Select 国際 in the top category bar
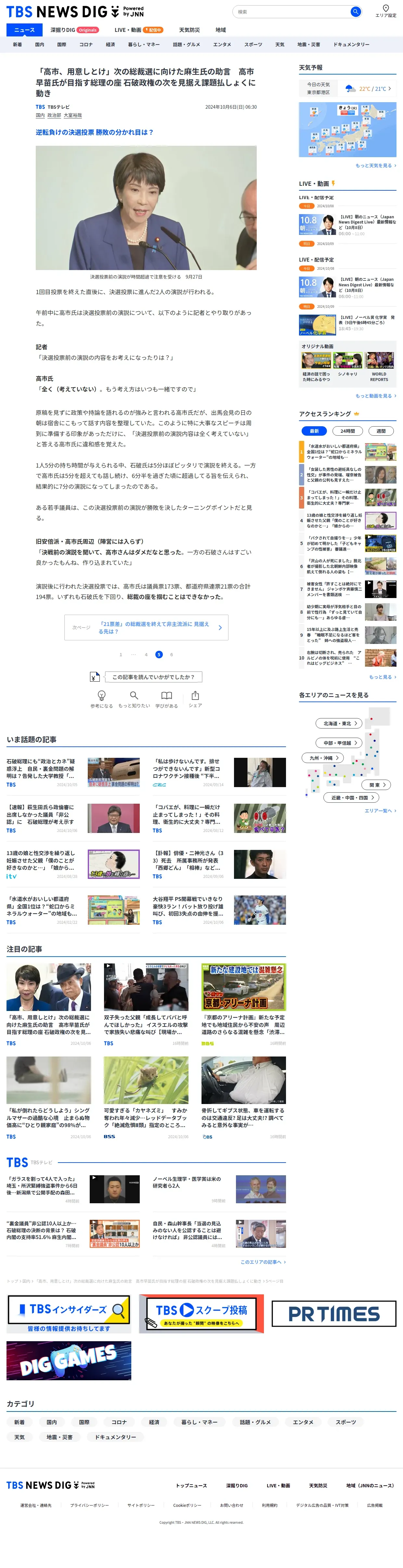Screen dimensions: 403x1568 point(61,45)
